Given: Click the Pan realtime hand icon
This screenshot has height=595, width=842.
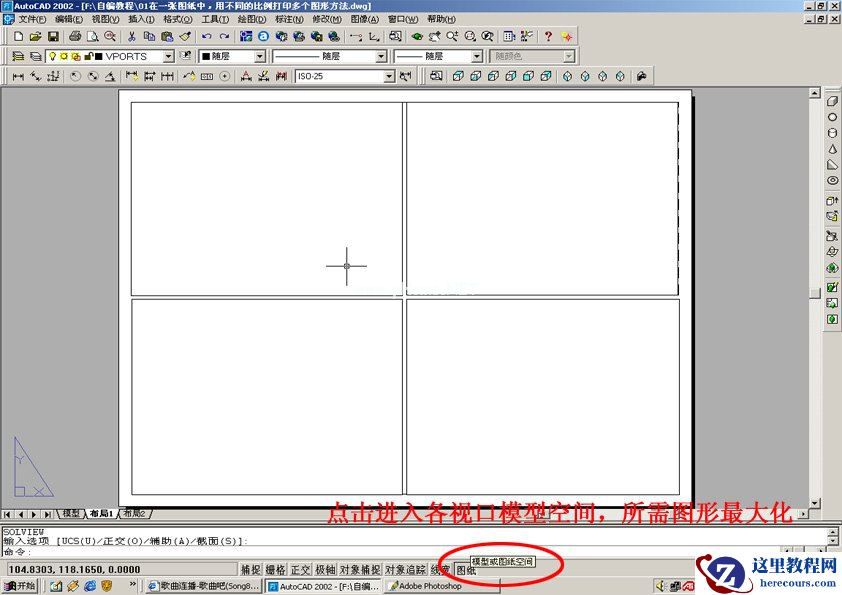Looking at the screenshot, I should (x=434, y=37).
